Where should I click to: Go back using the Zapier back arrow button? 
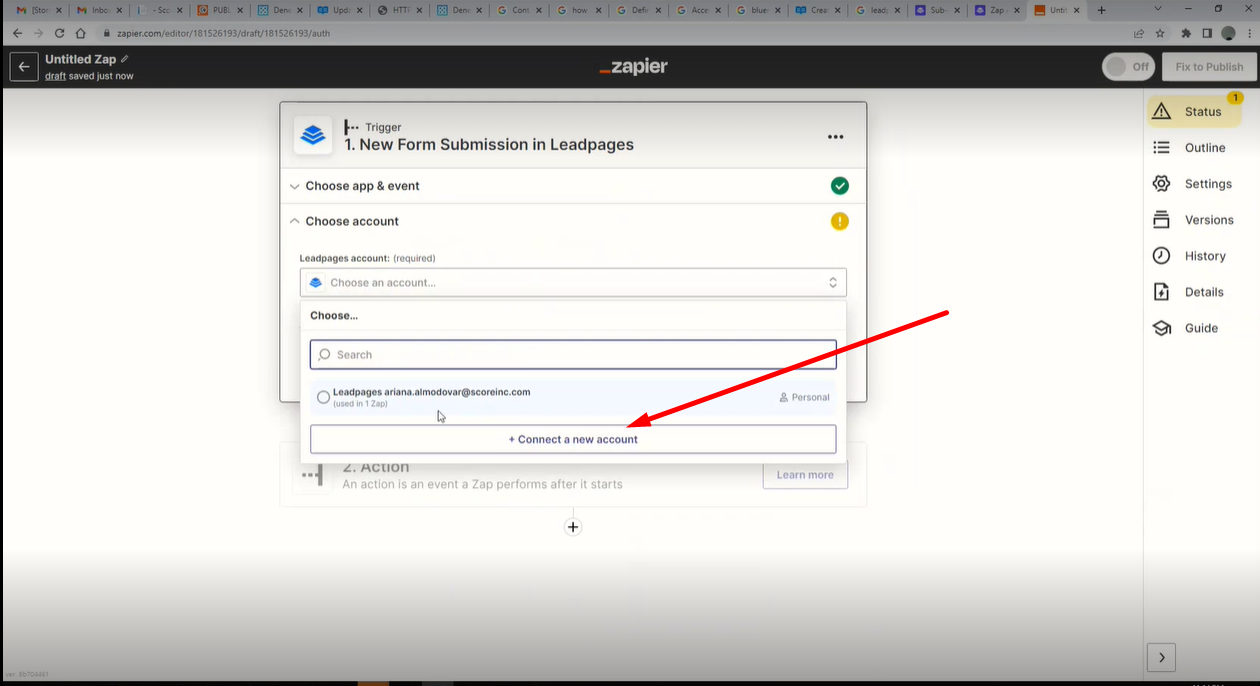[x=24, y=67]
